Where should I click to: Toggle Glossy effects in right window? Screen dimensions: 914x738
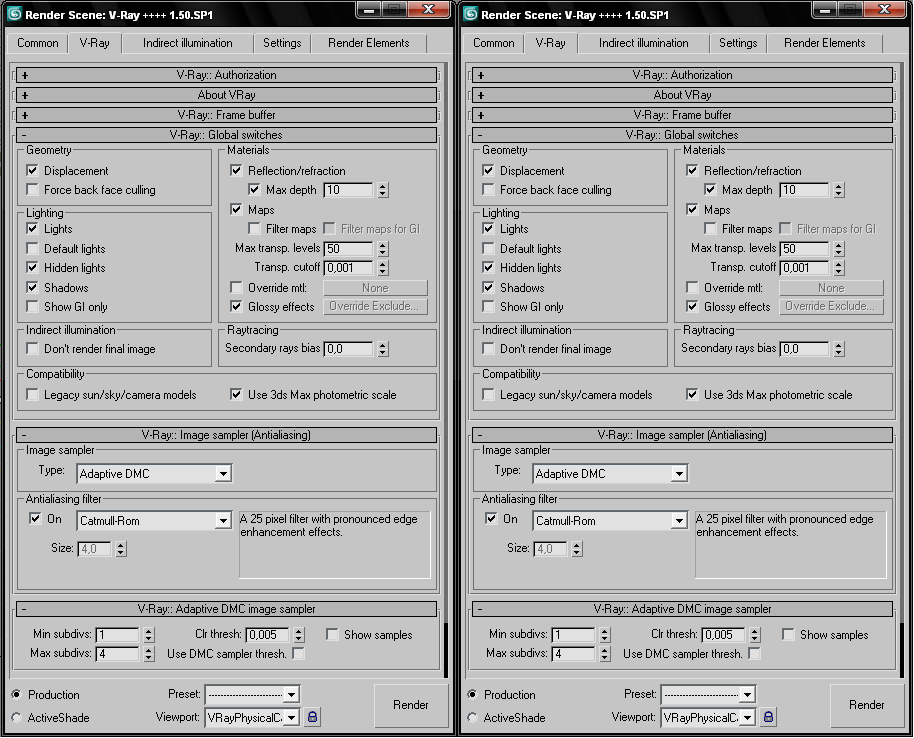click(692, 307)
